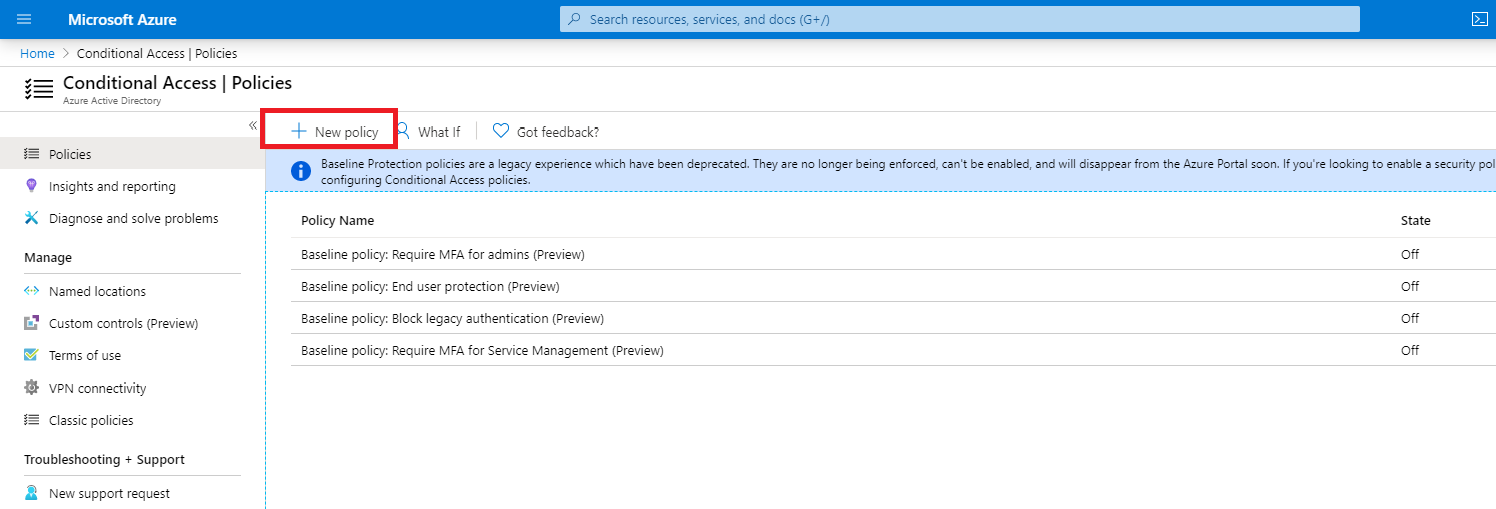Click Off state for Block legacy authentication row

(1410, 318)
